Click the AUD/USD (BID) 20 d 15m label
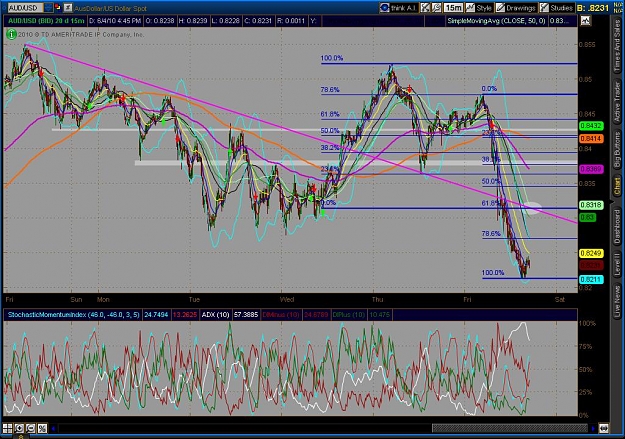Image resolution: width=625 pixels, height=439 pixels. pyautogui.click(x=47, y=21)
